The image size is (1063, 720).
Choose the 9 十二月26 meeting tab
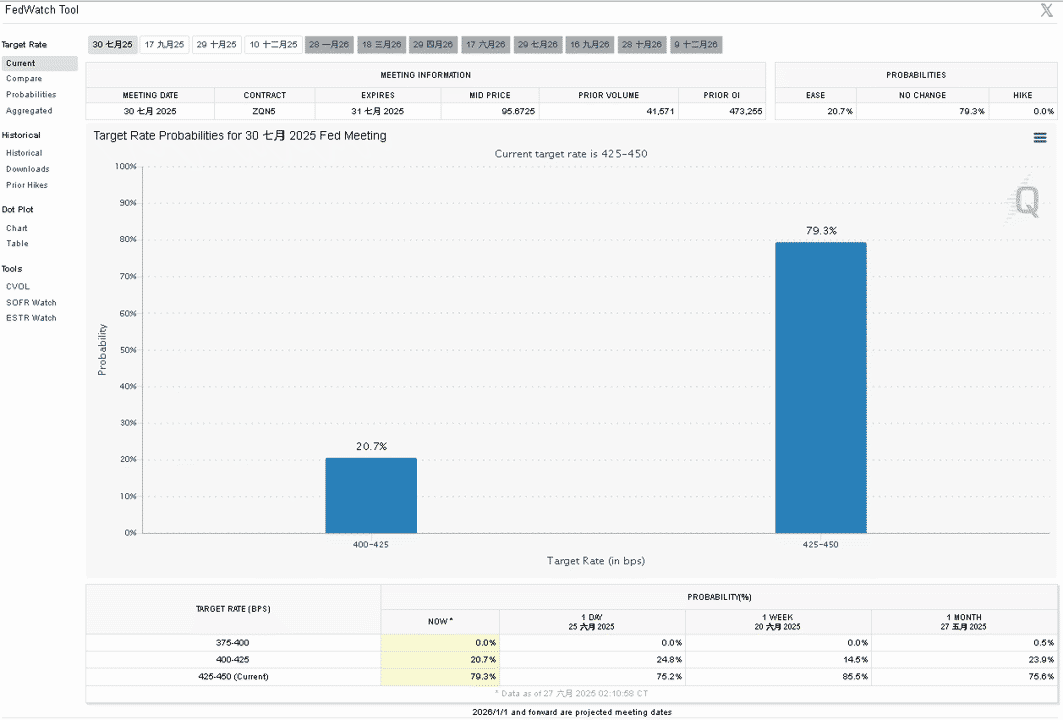coord(696,45)
